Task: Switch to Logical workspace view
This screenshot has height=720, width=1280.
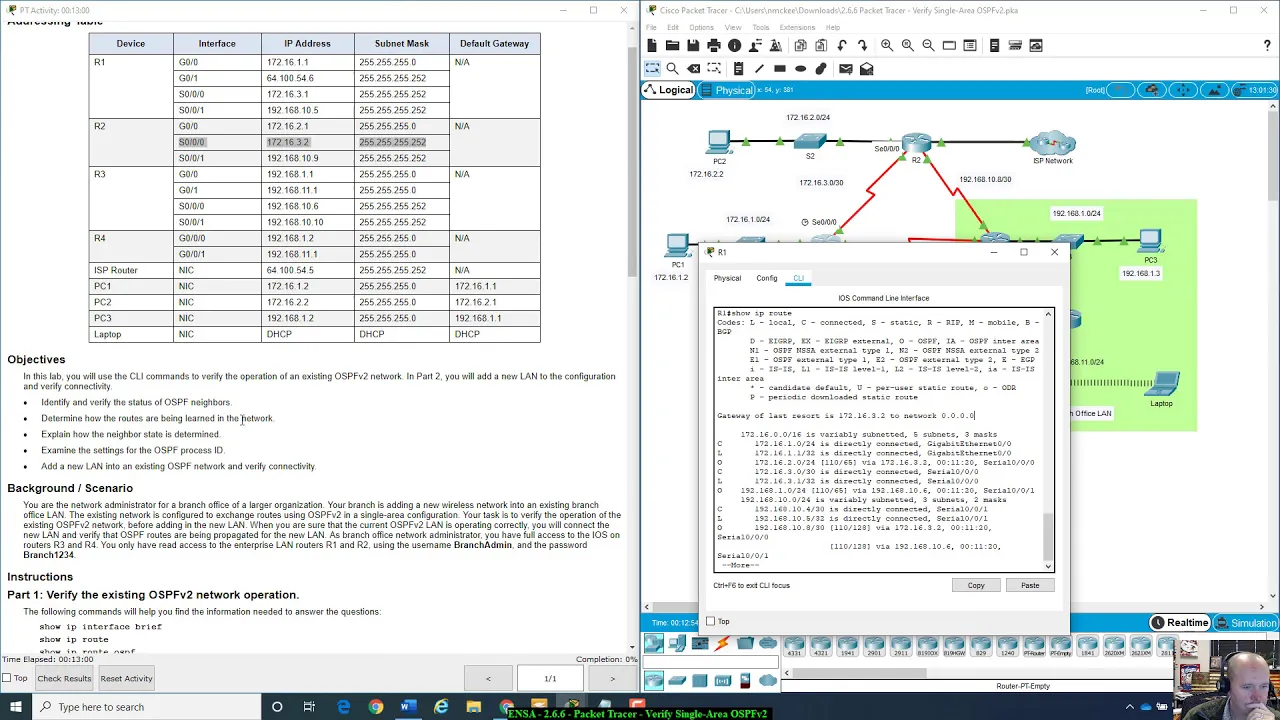Action: pos(669,90)
